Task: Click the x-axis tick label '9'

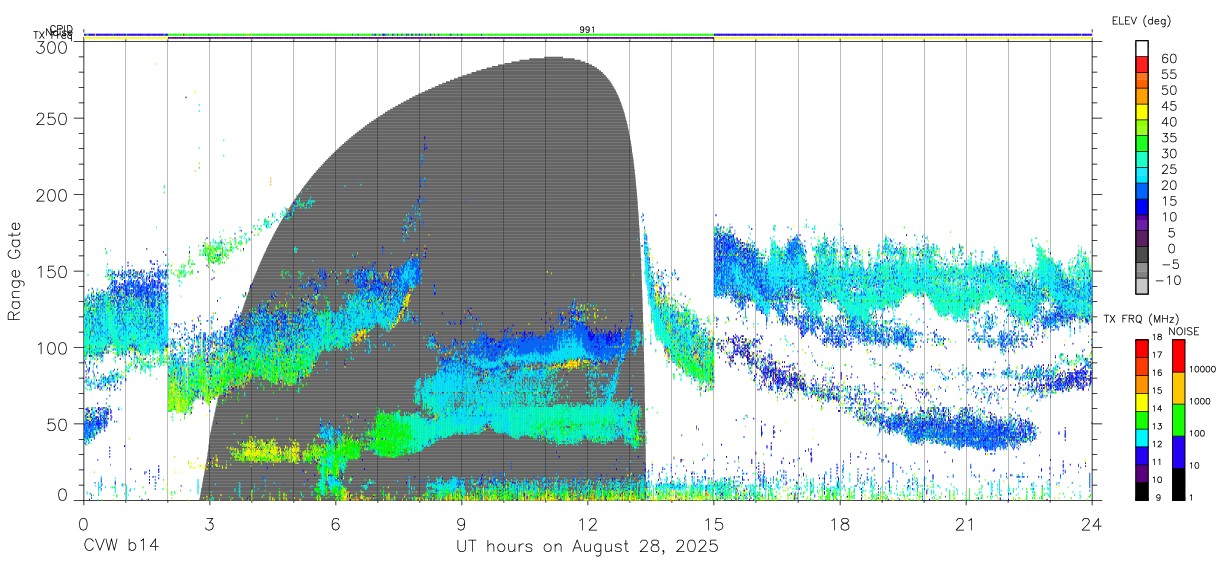Action: click(461, 524)
